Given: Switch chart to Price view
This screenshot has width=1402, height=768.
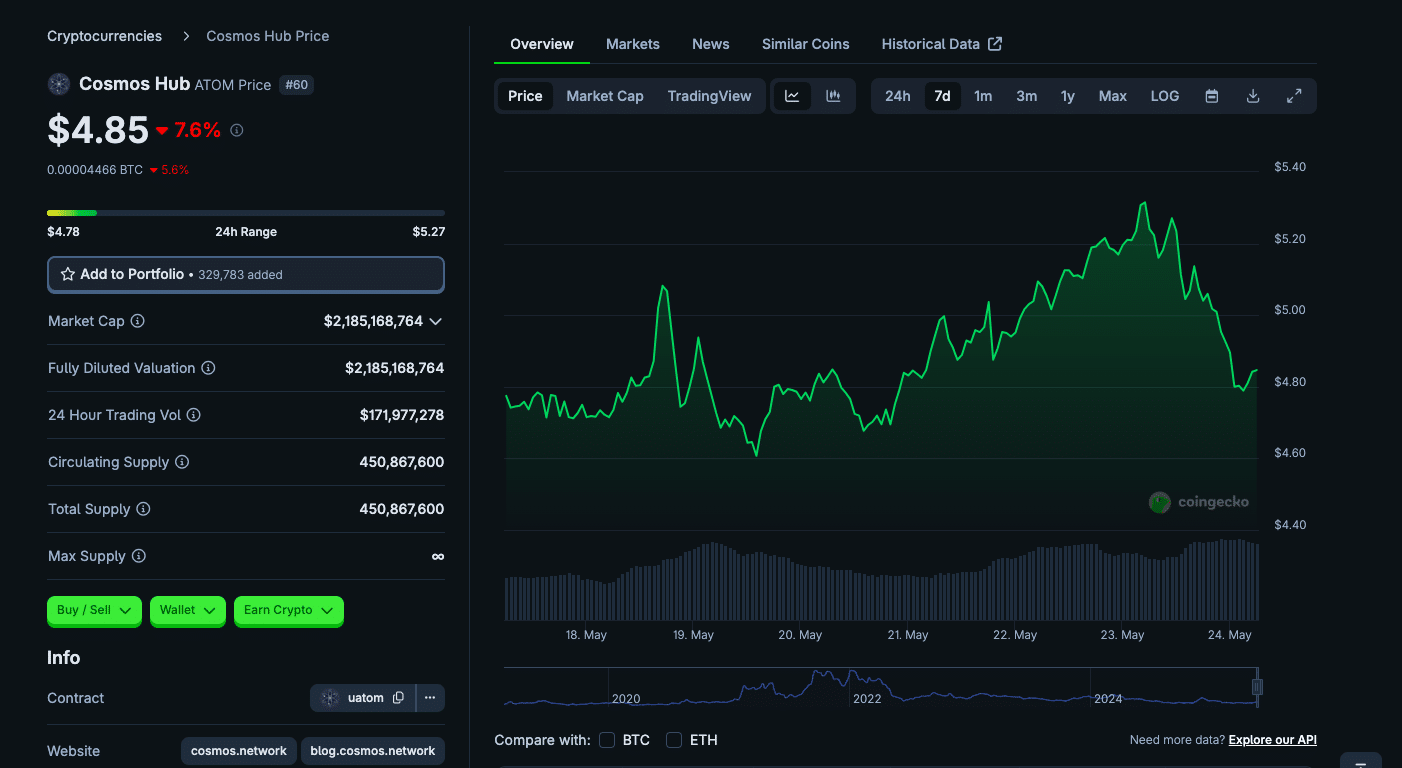Looking at the screenshot, I should click(x=525, y=96).
